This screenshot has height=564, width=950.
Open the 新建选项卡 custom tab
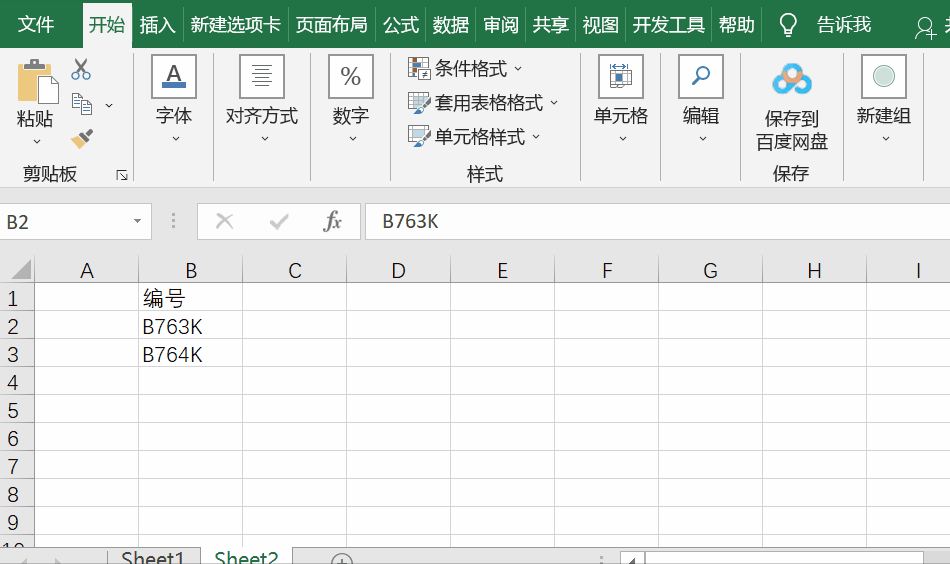click(235, 25)
